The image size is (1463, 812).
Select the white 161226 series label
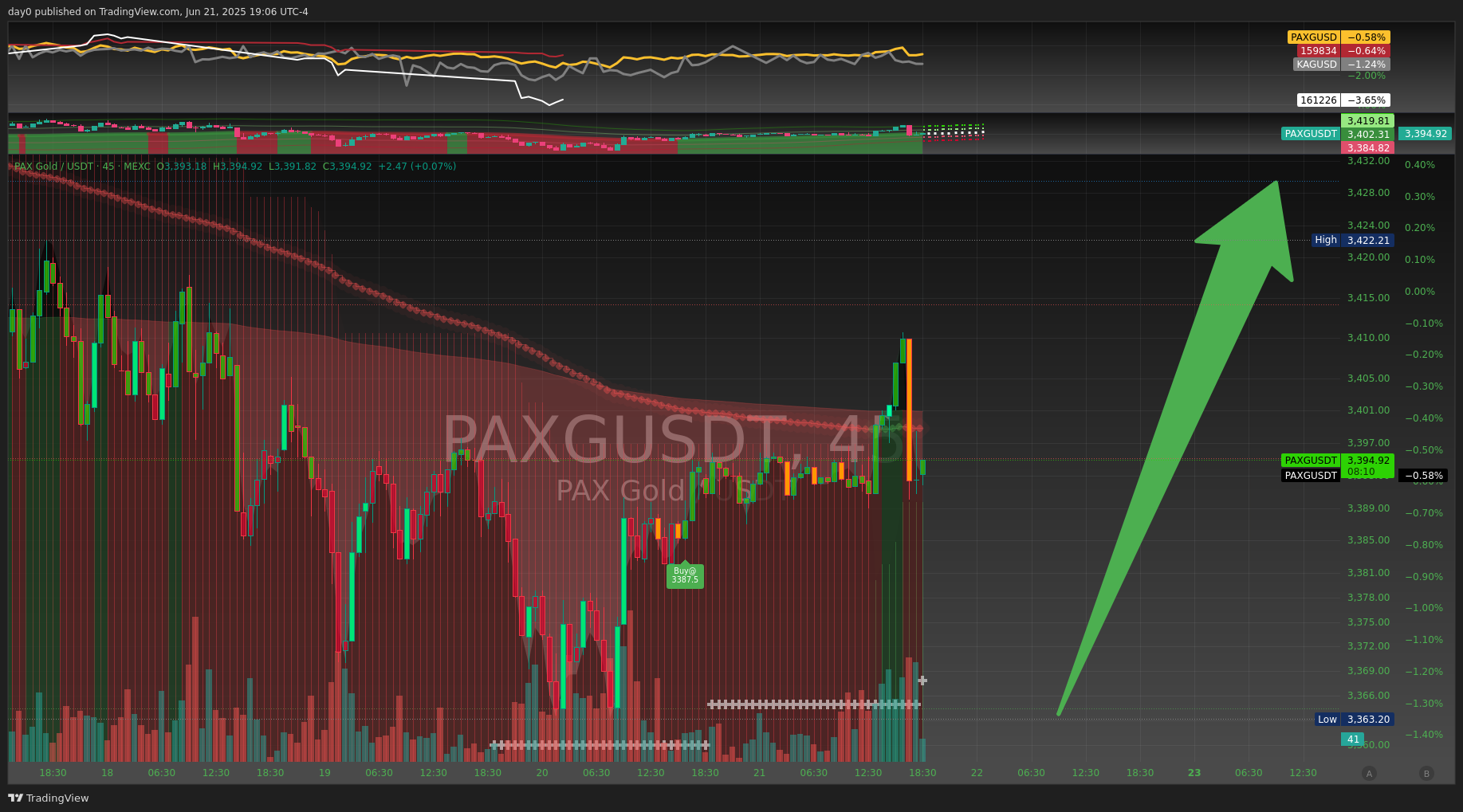click(1319, 100)
